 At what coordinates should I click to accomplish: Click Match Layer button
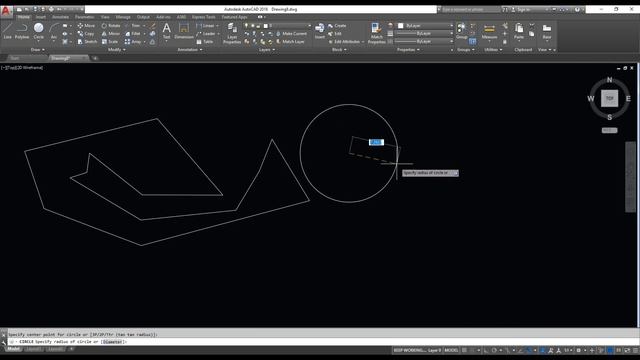[x=290, y=42]
